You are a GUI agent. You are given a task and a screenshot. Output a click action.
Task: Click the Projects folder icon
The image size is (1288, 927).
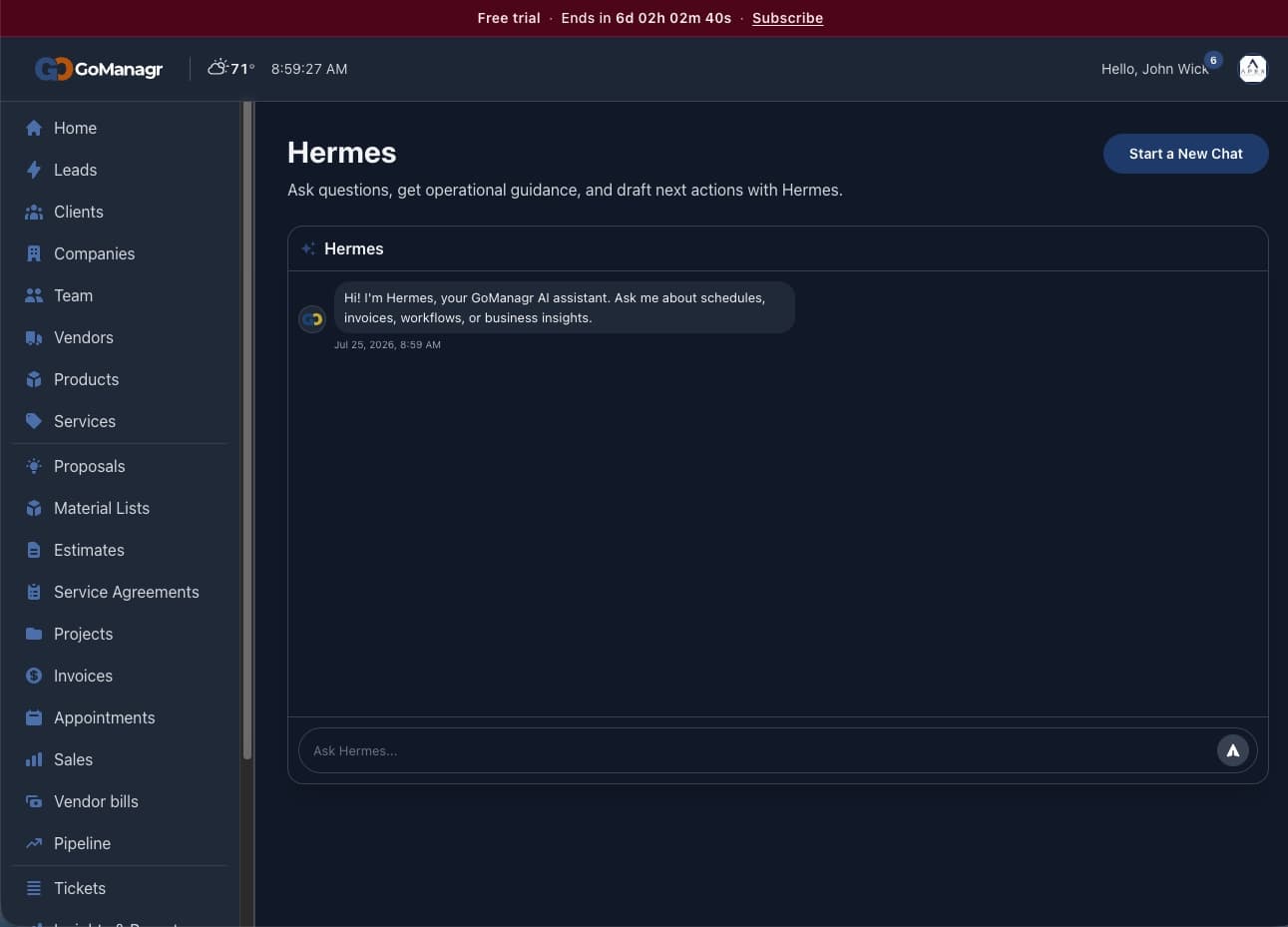pyautogui.click(x=34, y=634)
